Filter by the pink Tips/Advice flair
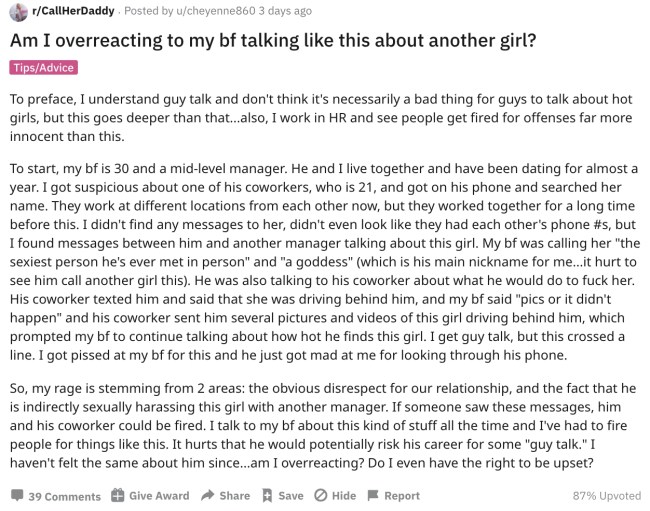 point(44,68)
